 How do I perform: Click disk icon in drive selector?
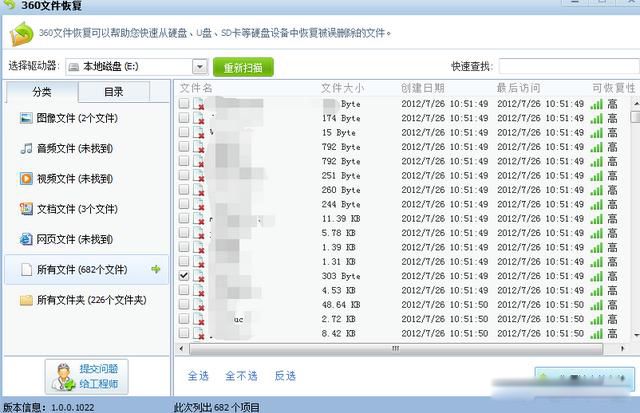coord(74,67)
